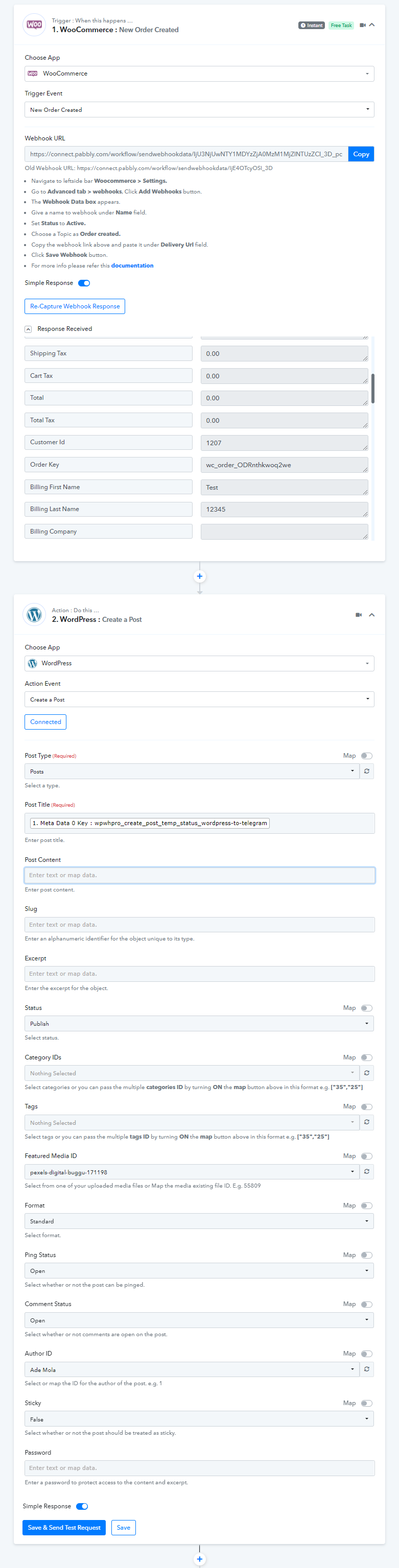Enable Map toggle for Comment Status
Image resolution: width=399 pixels, height=1568 pixels.
(367, 1305)
